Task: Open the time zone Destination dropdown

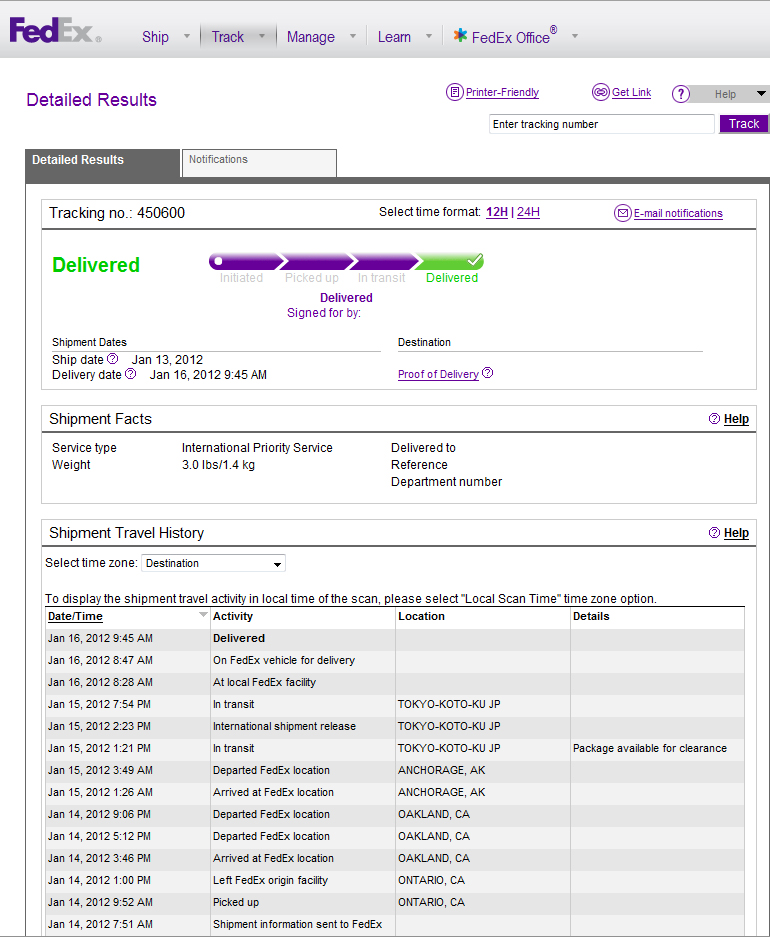Action: click(214, 563)
